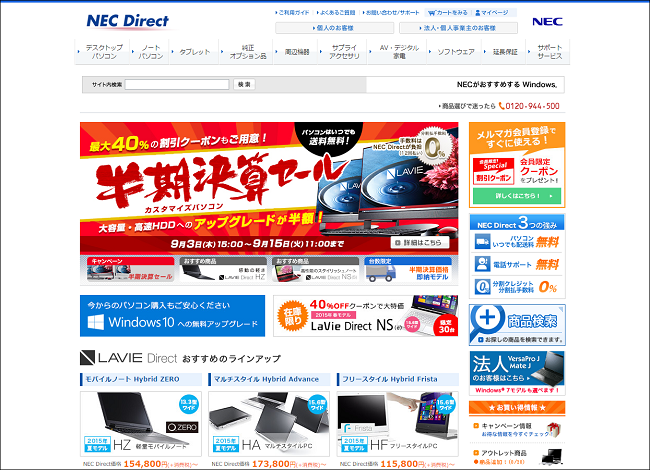The image size is (650, 470).
Task: Click the gift box campaign icon
Action: coord(553,430)
